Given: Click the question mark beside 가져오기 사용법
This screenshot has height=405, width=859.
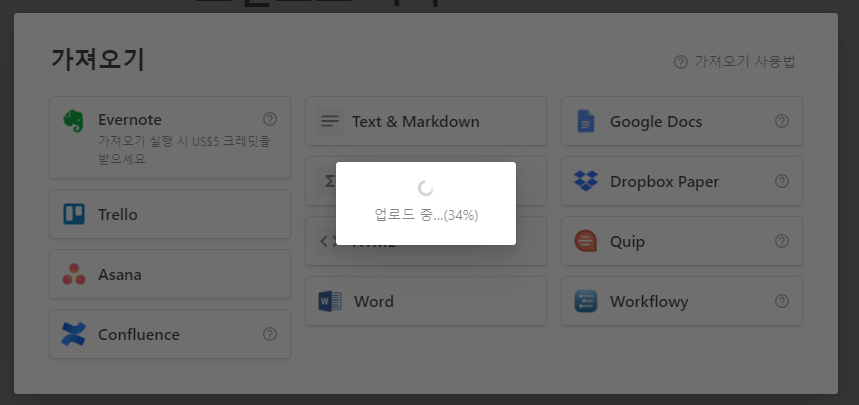Looking at the screenshot, I should [x=680, y=62].
